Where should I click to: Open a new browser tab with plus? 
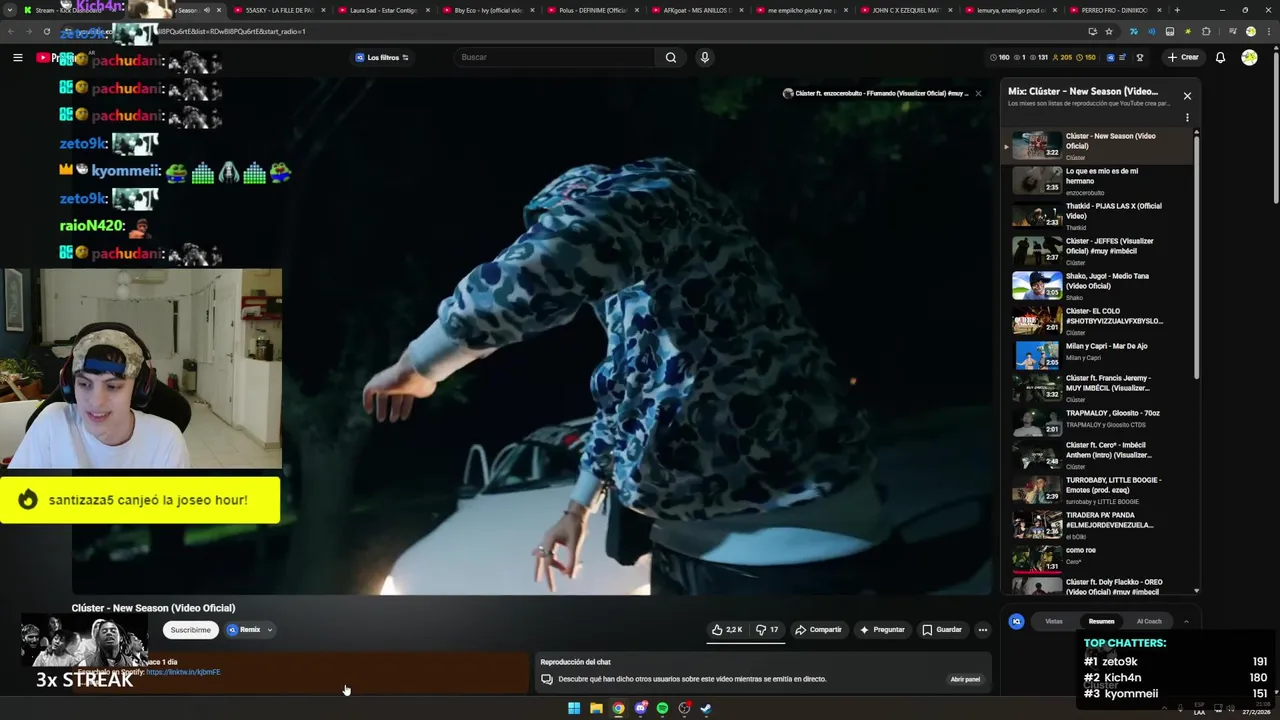(1177, 10)
